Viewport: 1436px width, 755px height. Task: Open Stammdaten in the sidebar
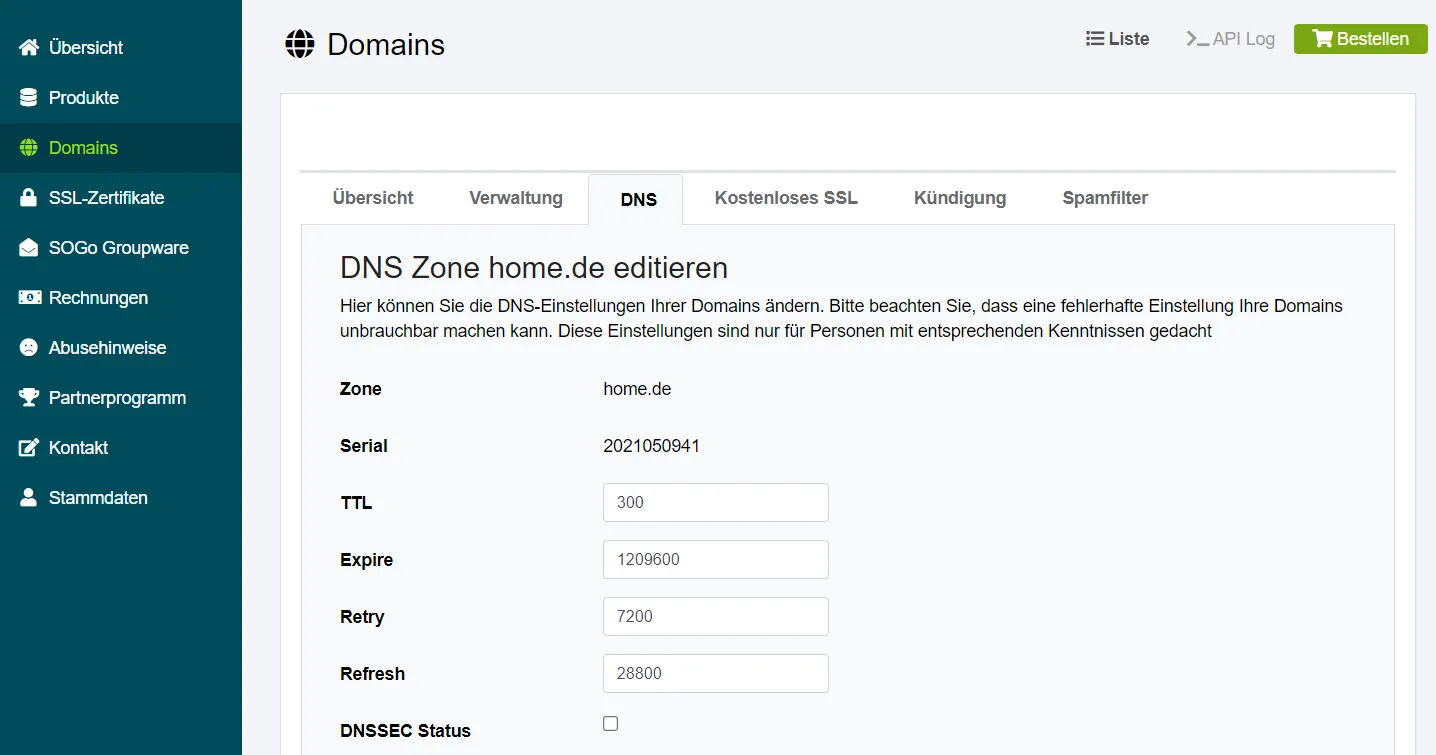[x=121, y=497]
